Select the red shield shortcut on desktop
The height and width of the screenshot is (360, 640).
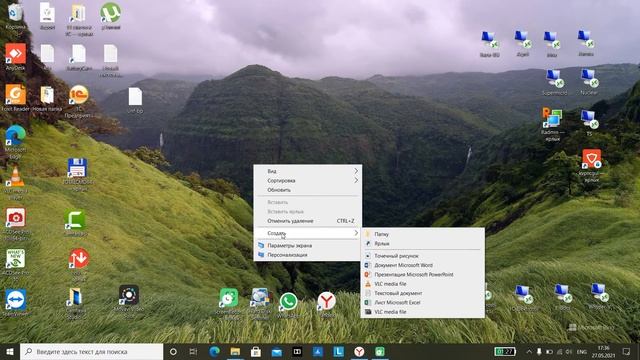point(591,159)
